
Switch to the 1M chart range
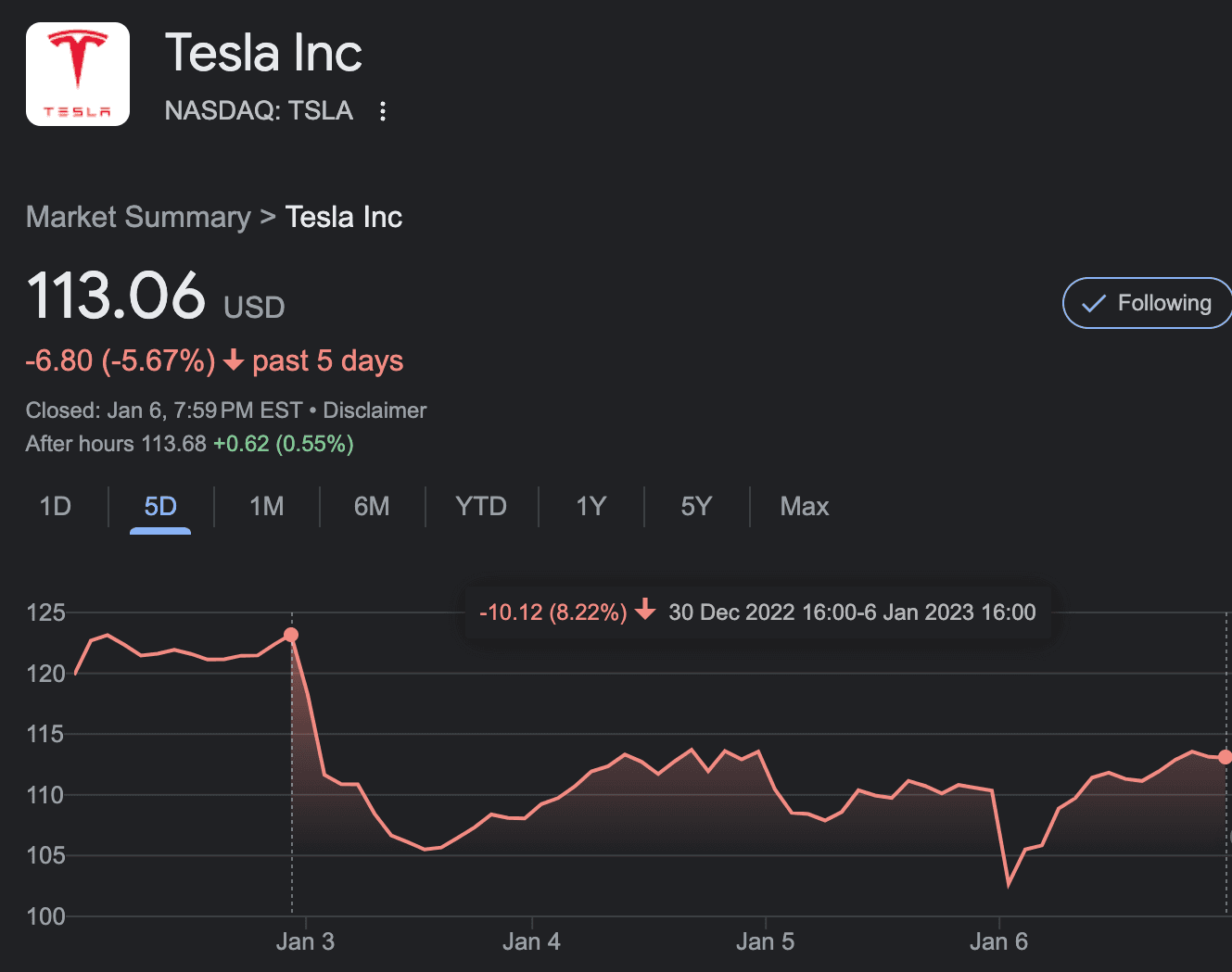(x=267, y=506)
